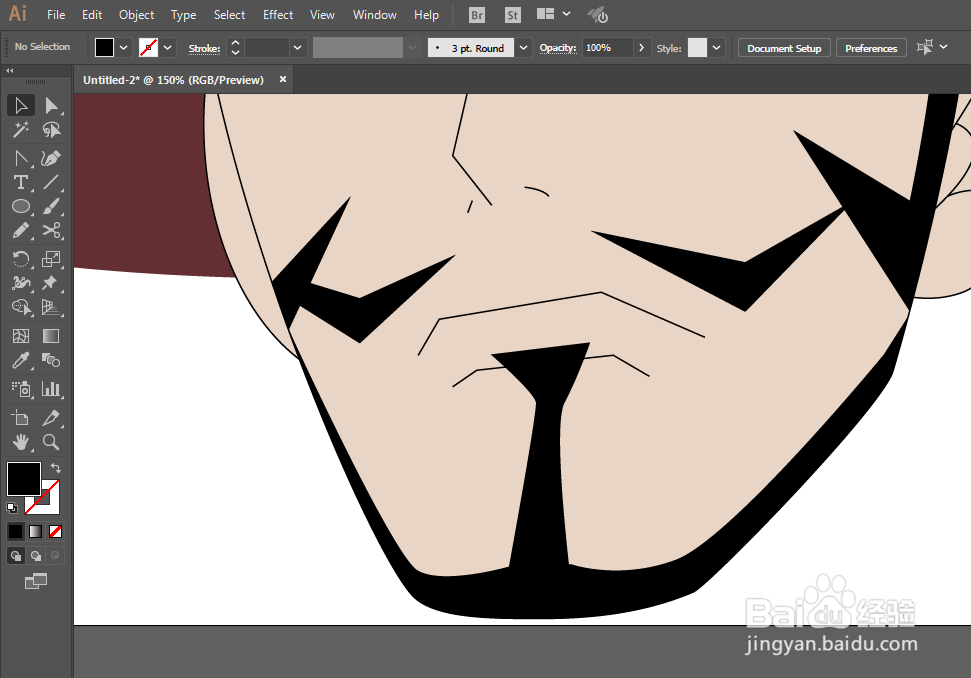Set paint mode to None
This screenshot has height=678, width=971.
pos(55,531)
